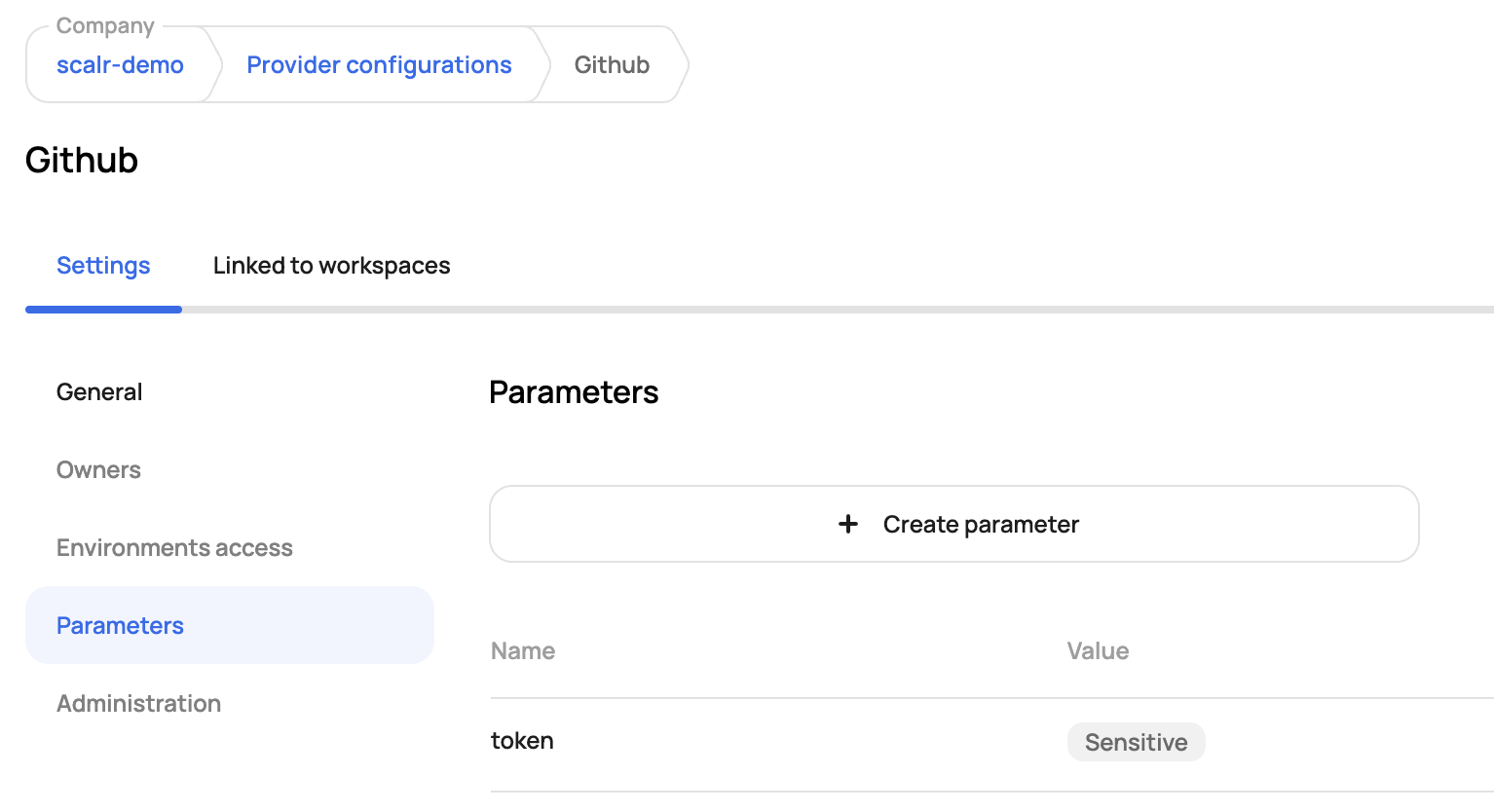Click the plus icon in Create parameter
This screenshot has height=812, width=1494.
pos(848,524)
